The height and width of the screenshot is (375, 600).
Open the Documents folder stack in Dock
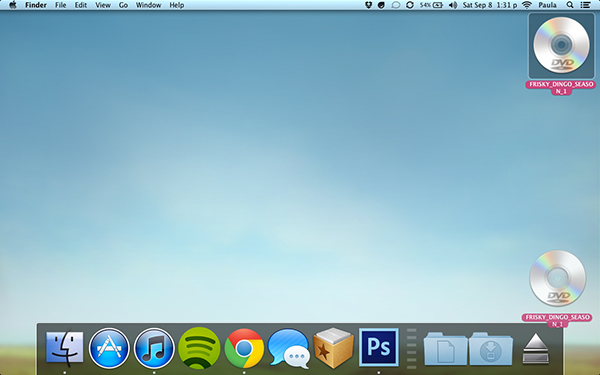(446, 348)
